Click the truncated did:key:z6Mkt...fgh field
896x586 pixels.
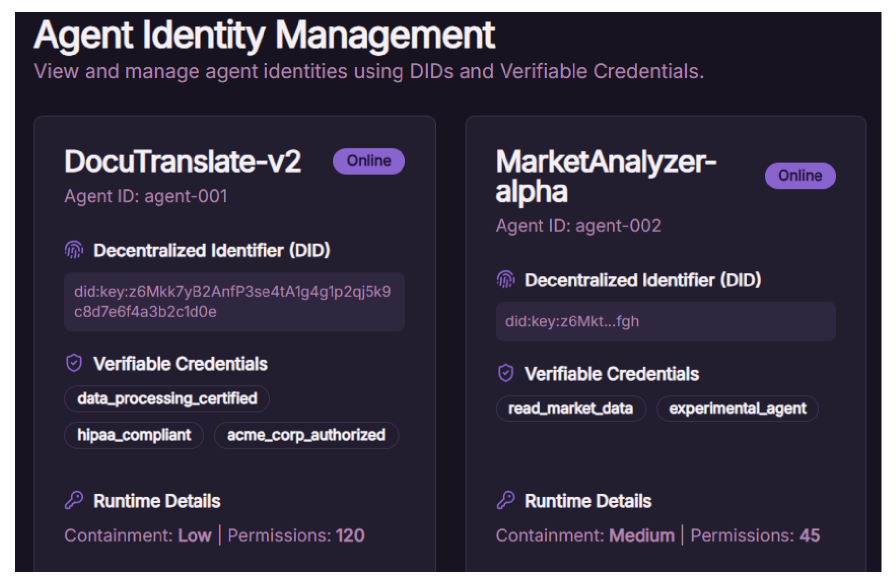[665, 322]
